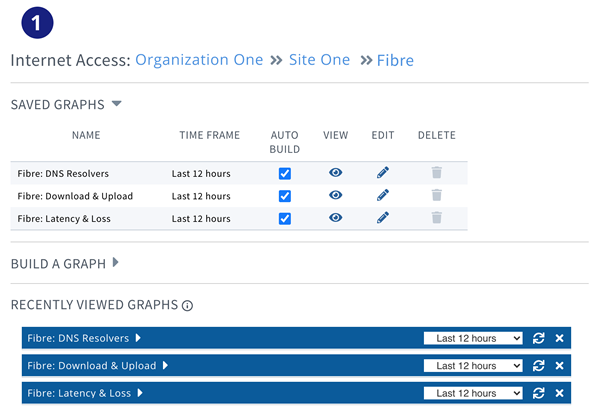Screen dimensions: 600x411
Task: View the Fibre: DNS Resolvers saved graph
Action: click(336, 173)
